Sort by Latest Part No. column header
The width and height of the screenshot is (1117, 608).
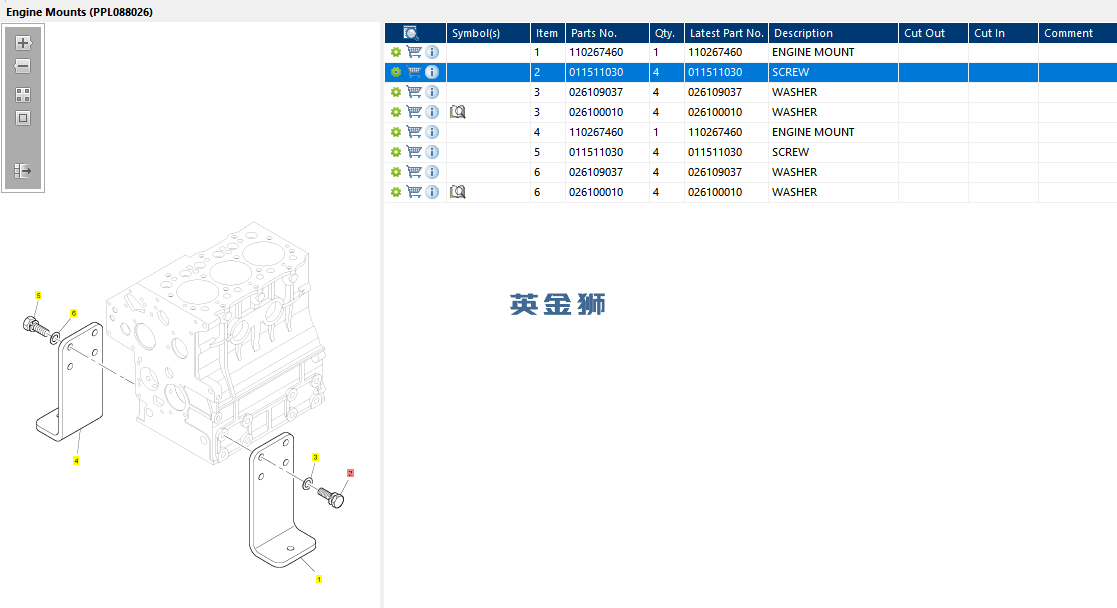click(x=726, y=33)
